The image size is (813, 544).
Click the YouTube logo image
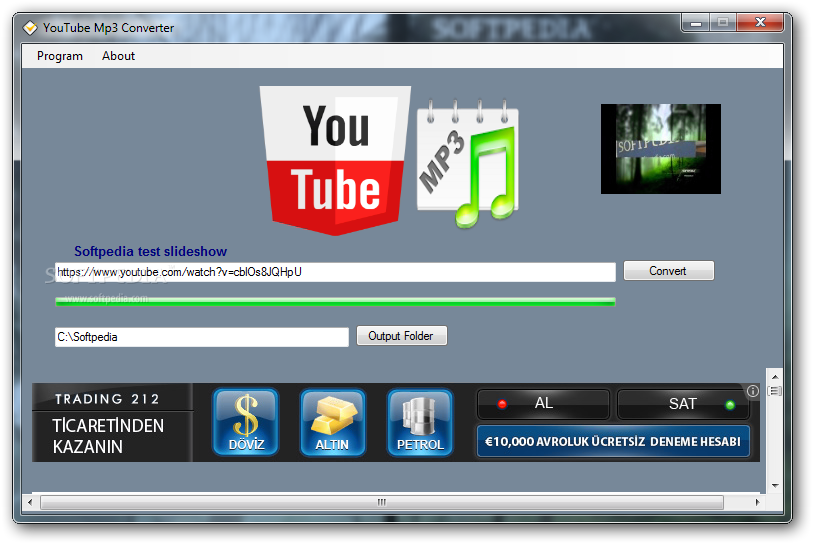click(x=335, y=160)
